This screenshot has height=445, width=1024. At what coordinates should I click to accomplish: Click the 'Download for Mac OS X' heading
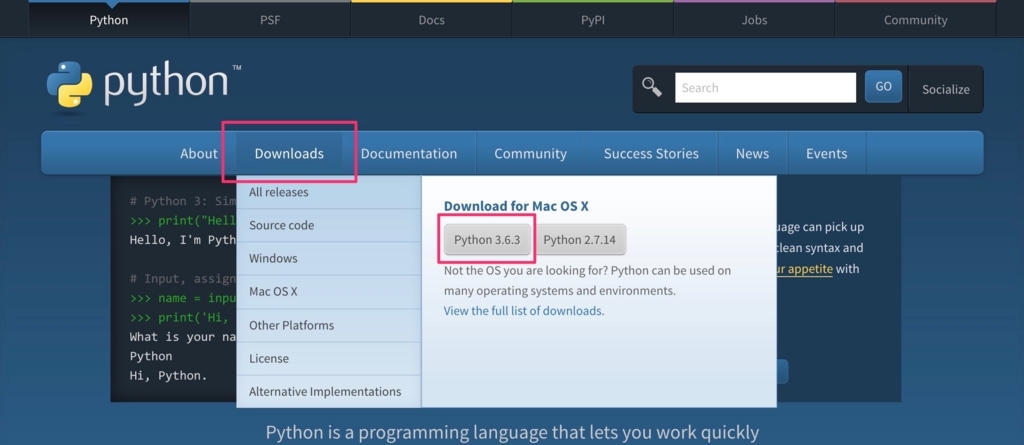516,206
